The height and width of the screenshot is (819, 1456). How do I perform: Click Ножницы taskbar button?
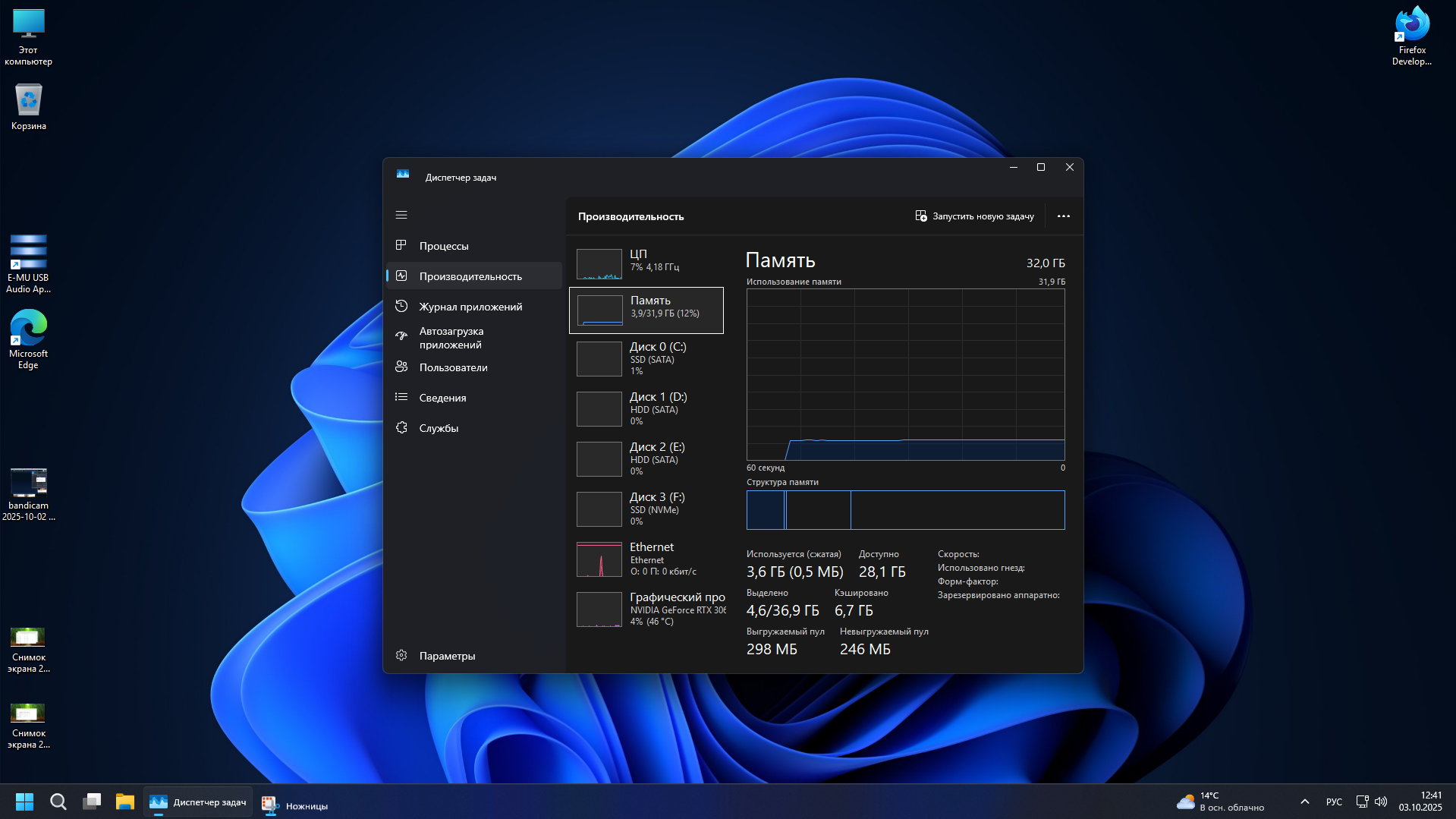tap(295, 805)
